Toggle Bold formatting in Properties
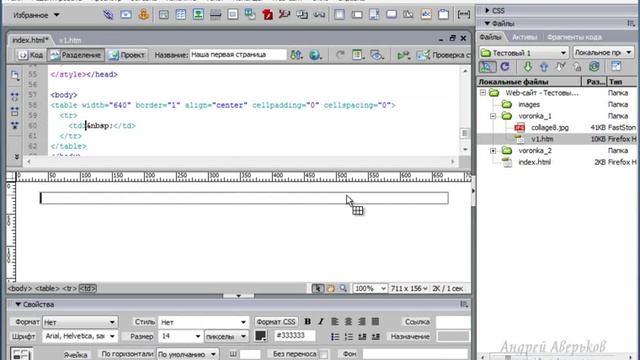The image size is (640, 360). tap(308, 322)
